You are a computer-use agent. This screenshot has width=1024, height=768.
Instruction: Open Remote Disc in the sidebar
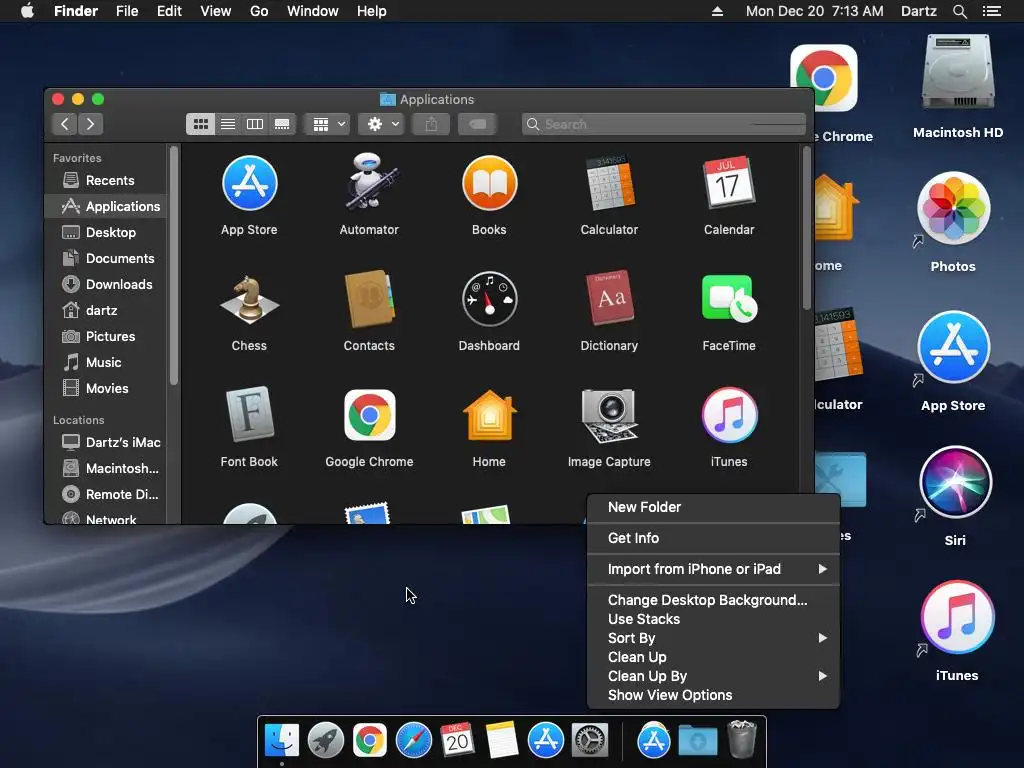point(106,494)
